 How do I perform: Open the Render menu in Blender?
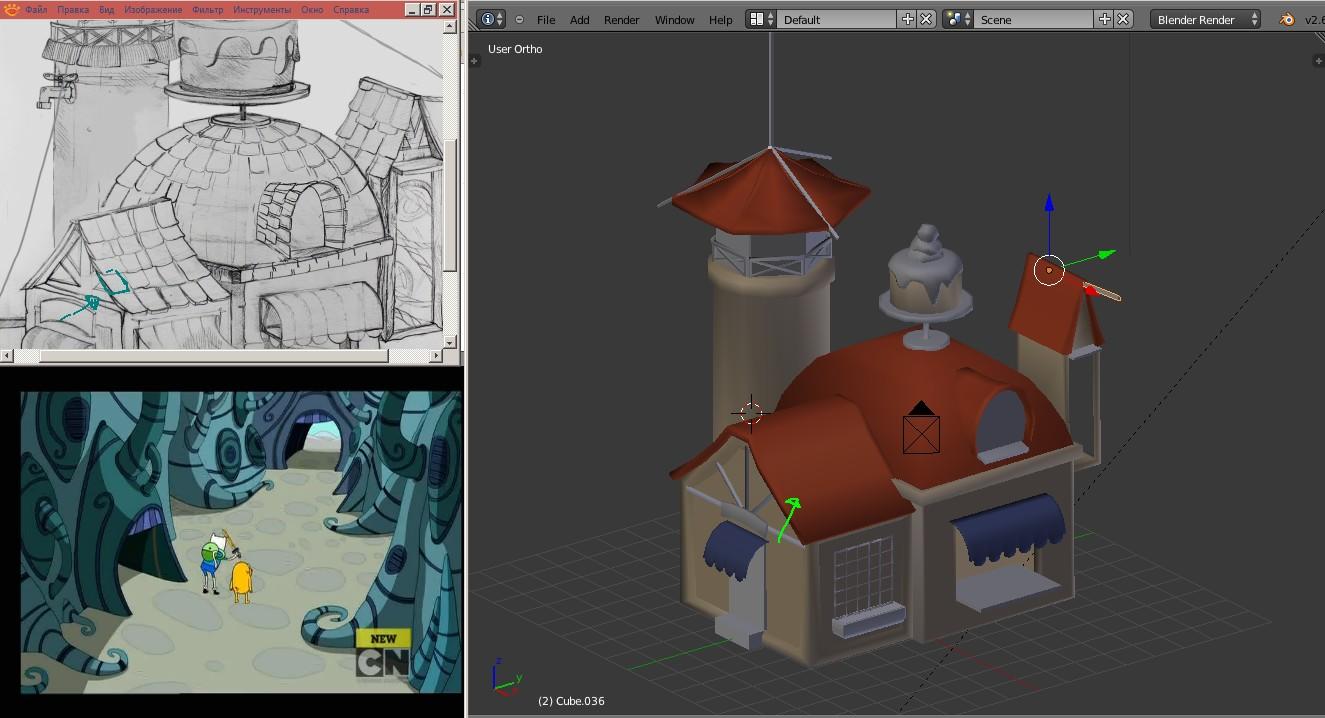(x=621, y=20)
